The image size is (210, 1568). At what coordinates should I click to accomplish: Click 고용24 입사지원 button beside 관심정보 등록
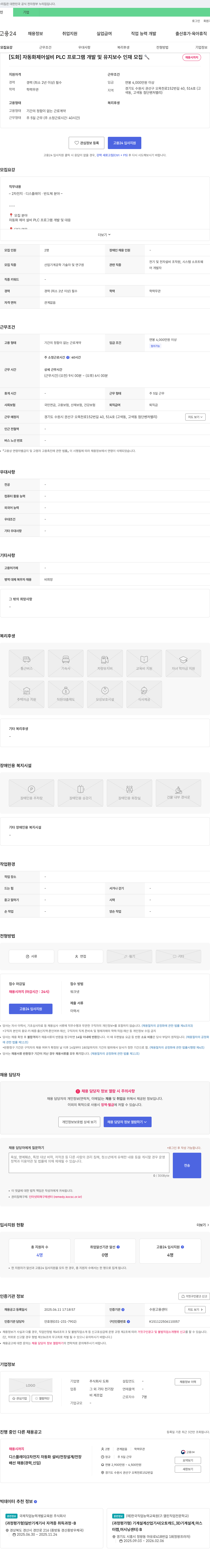(x=124, y=143)
